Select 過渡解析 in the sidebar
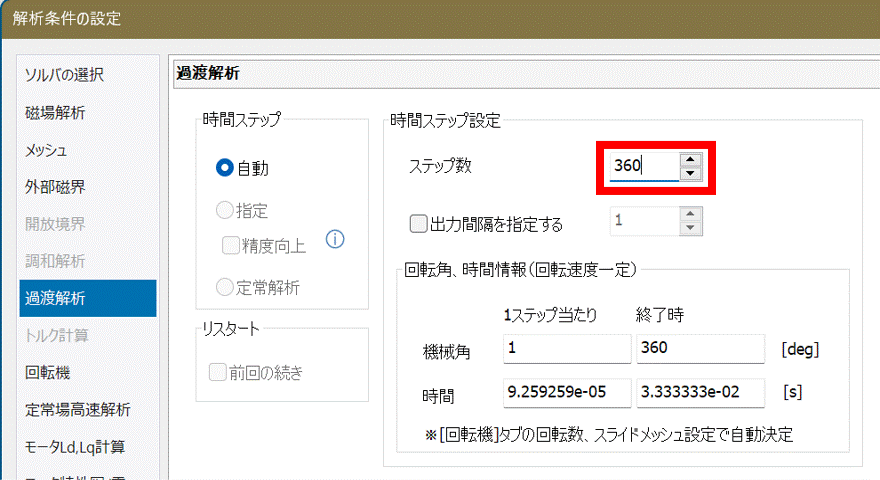This screenshot has height=480, width=880. (55, 298)
